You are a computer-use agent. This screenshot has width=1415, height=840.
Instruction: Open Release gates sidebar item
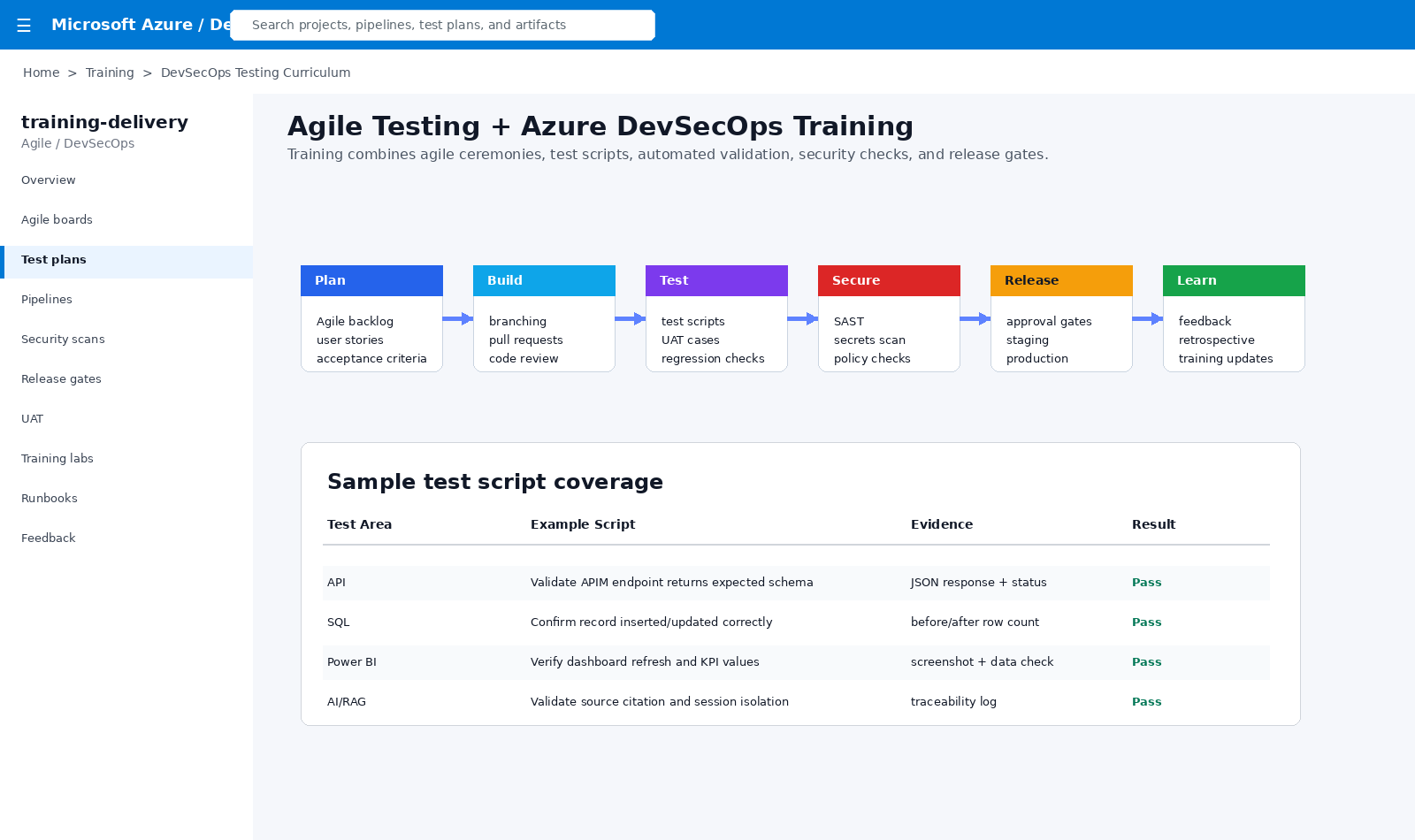pyautogui.click(x=126, y=379)
